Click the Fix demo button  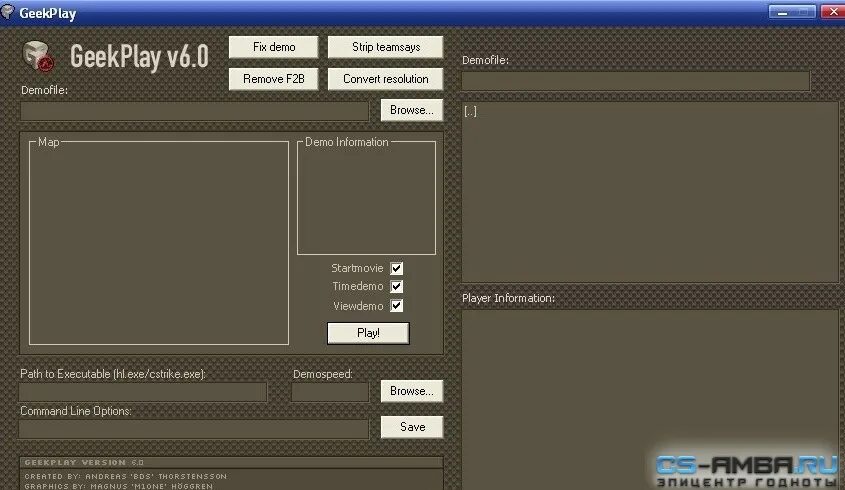point(274,47)
